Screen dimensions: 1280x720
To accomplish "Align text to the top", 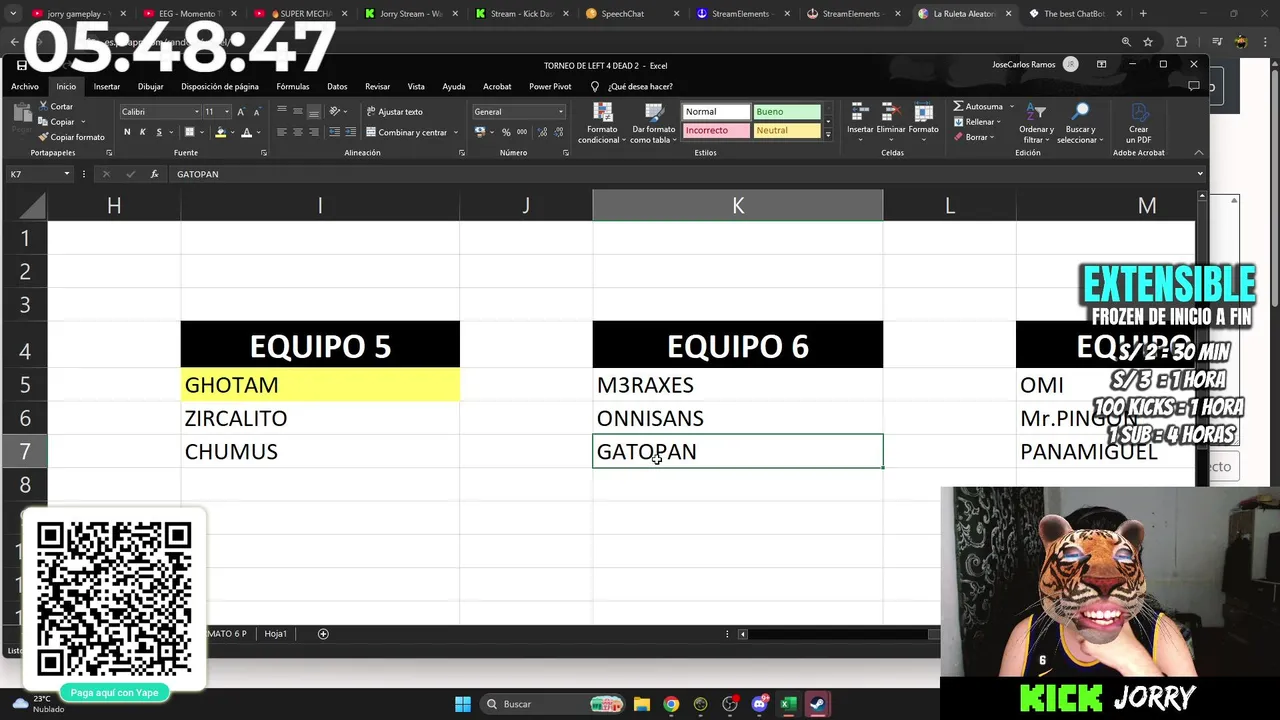I will point(282,111).
